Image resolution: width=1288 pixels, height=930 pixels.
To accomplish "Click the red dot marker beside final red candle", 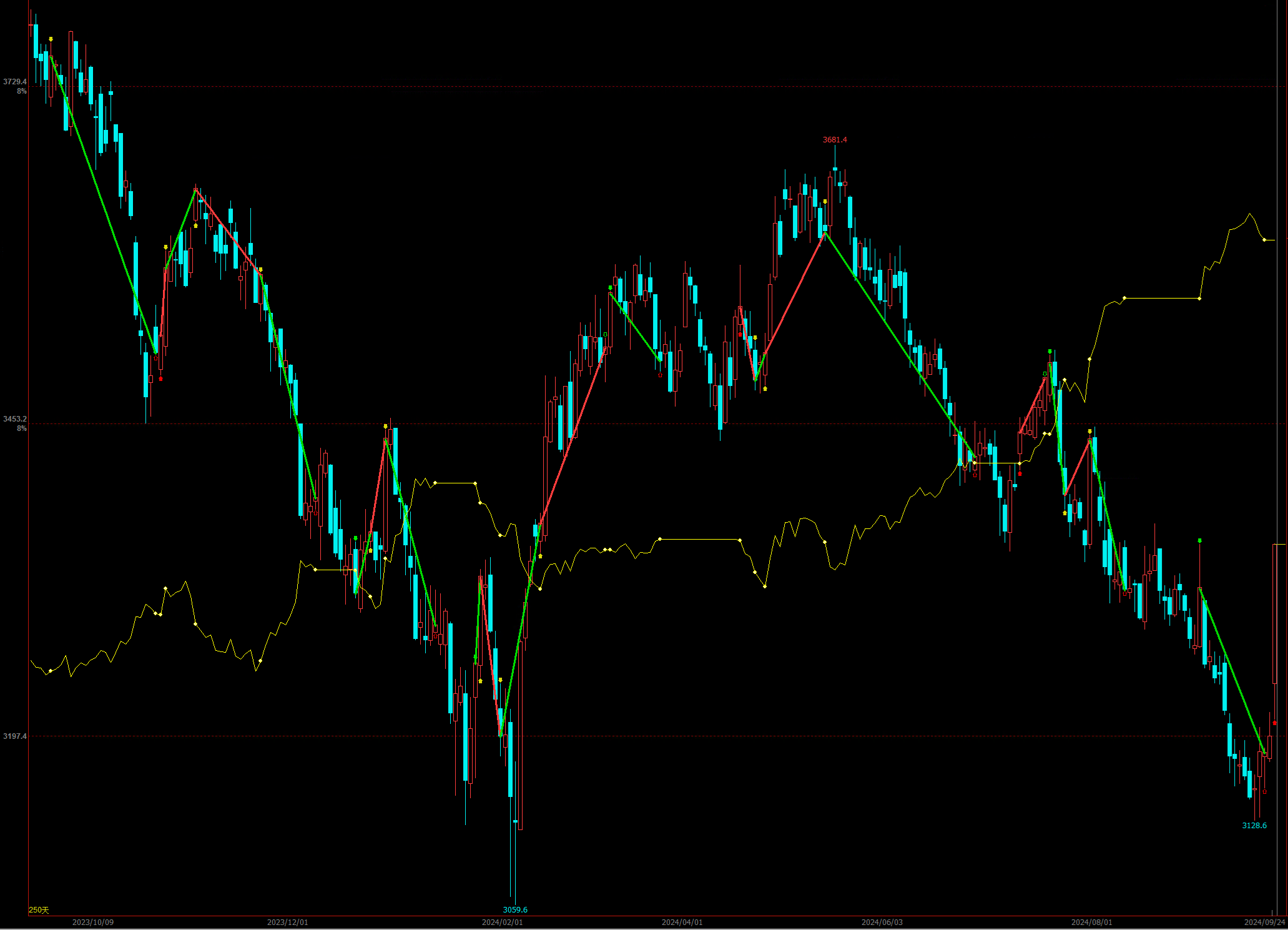I will tap(1275, 723).
